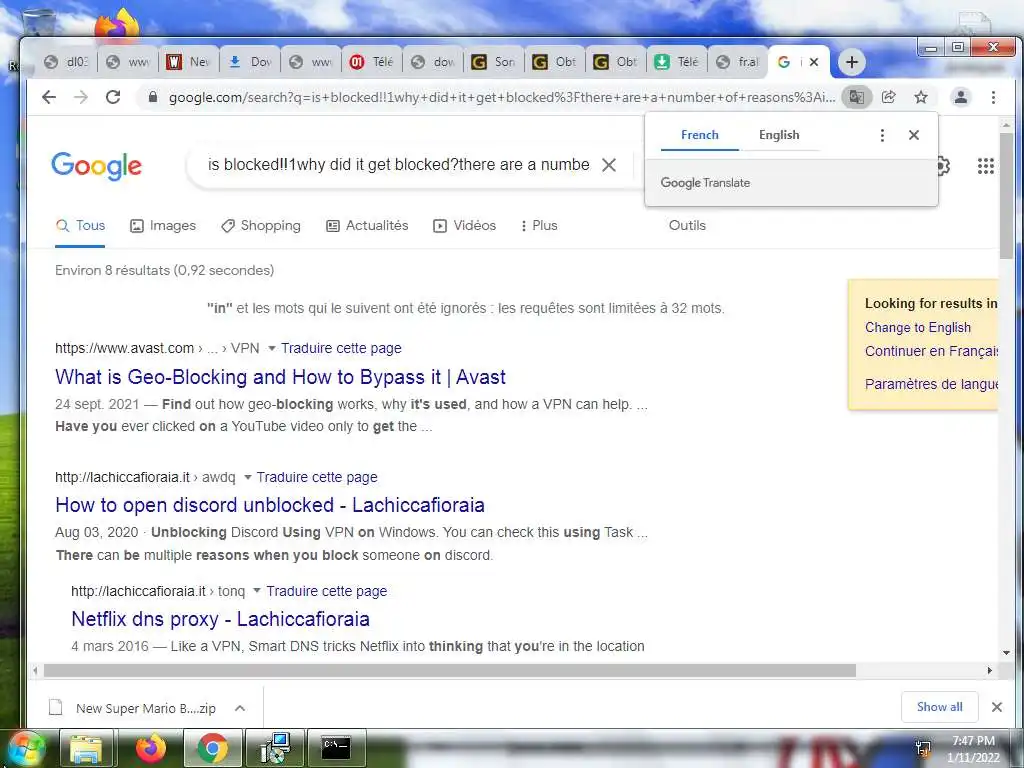The image size is (1024, 768).
Task: Close the downloads bar
Action: 997,707
